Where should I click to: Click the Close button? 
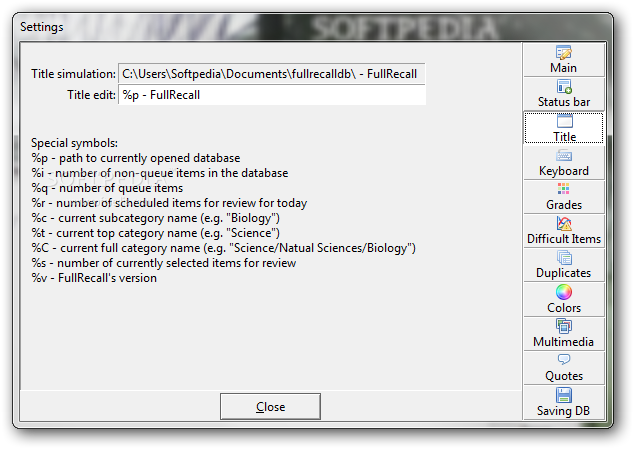pos(270,407)
